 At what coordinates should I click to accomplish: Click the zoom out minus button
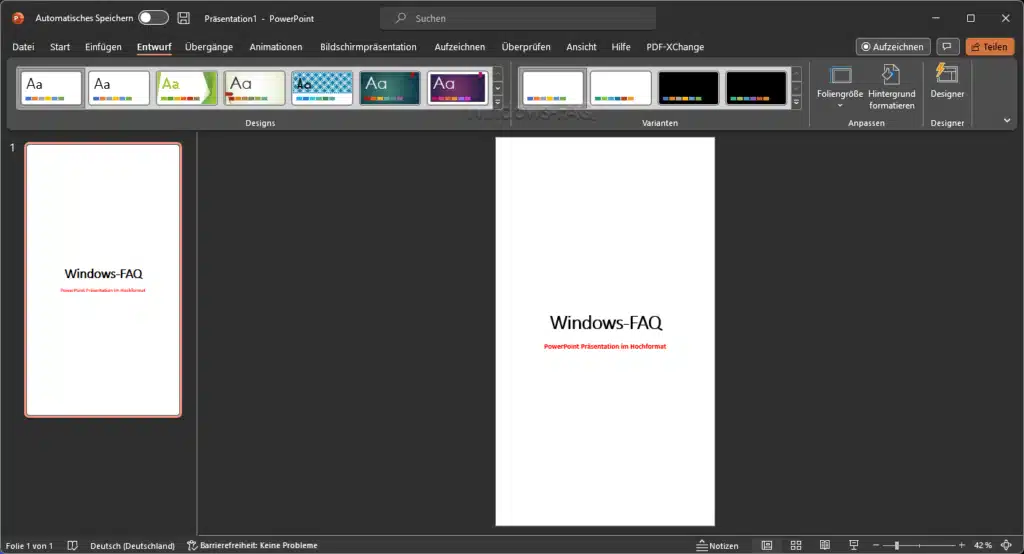tap(876, 545)
